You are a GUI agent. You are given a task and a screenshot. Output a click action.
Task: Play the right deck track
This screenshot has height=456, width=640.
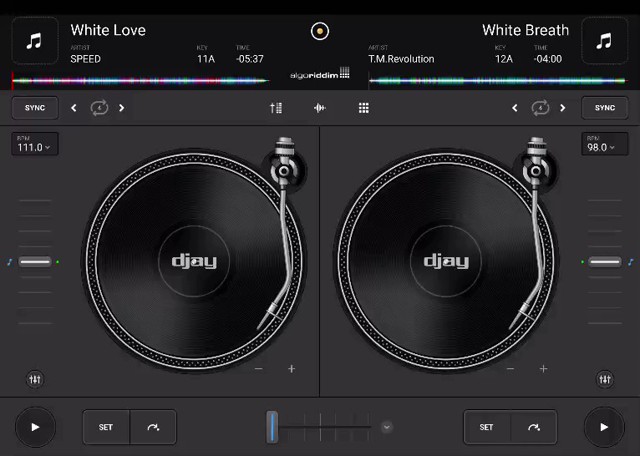tap(604, 427)
